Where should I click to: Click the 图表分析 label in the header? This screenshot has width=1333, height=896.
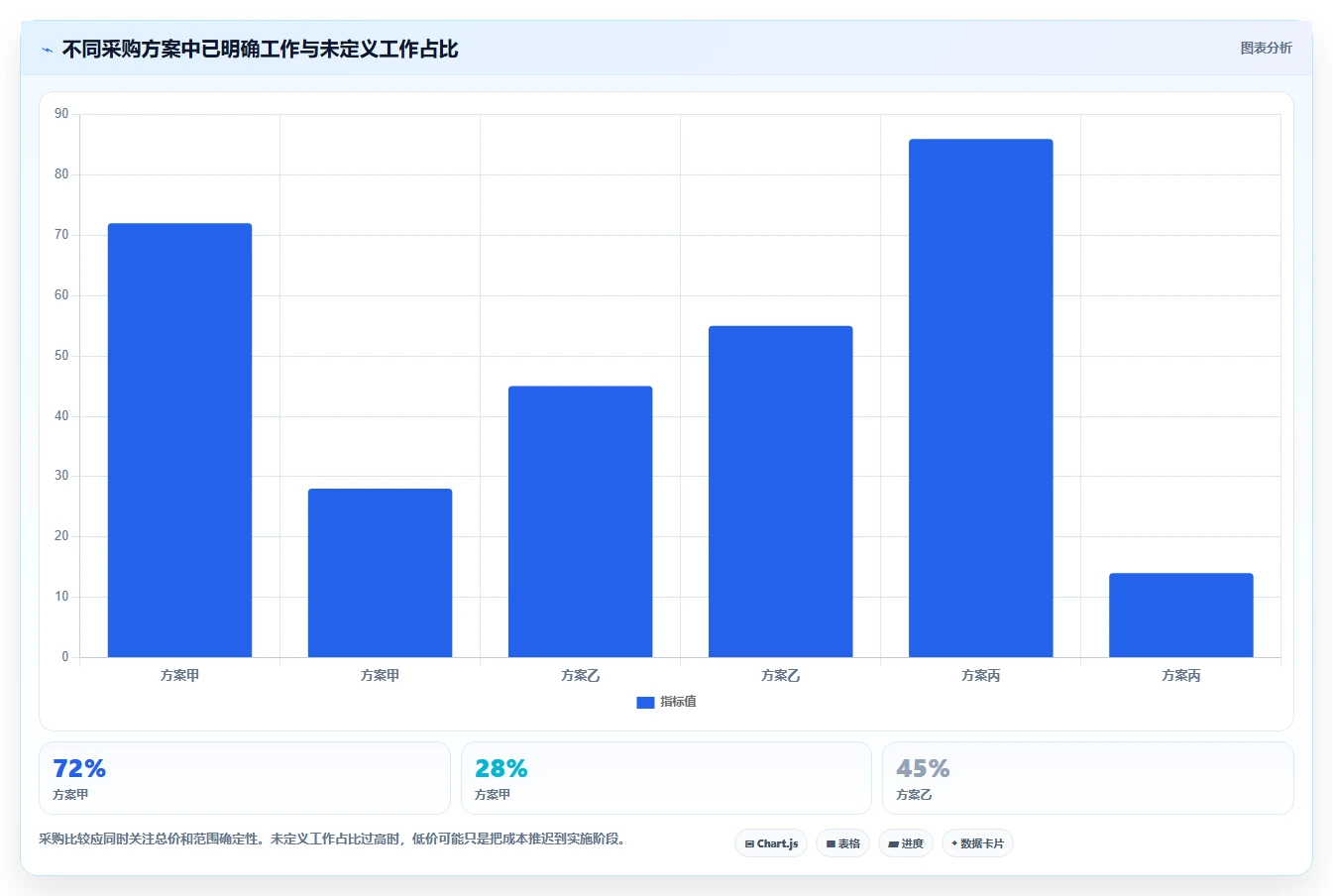point(1266,48)
